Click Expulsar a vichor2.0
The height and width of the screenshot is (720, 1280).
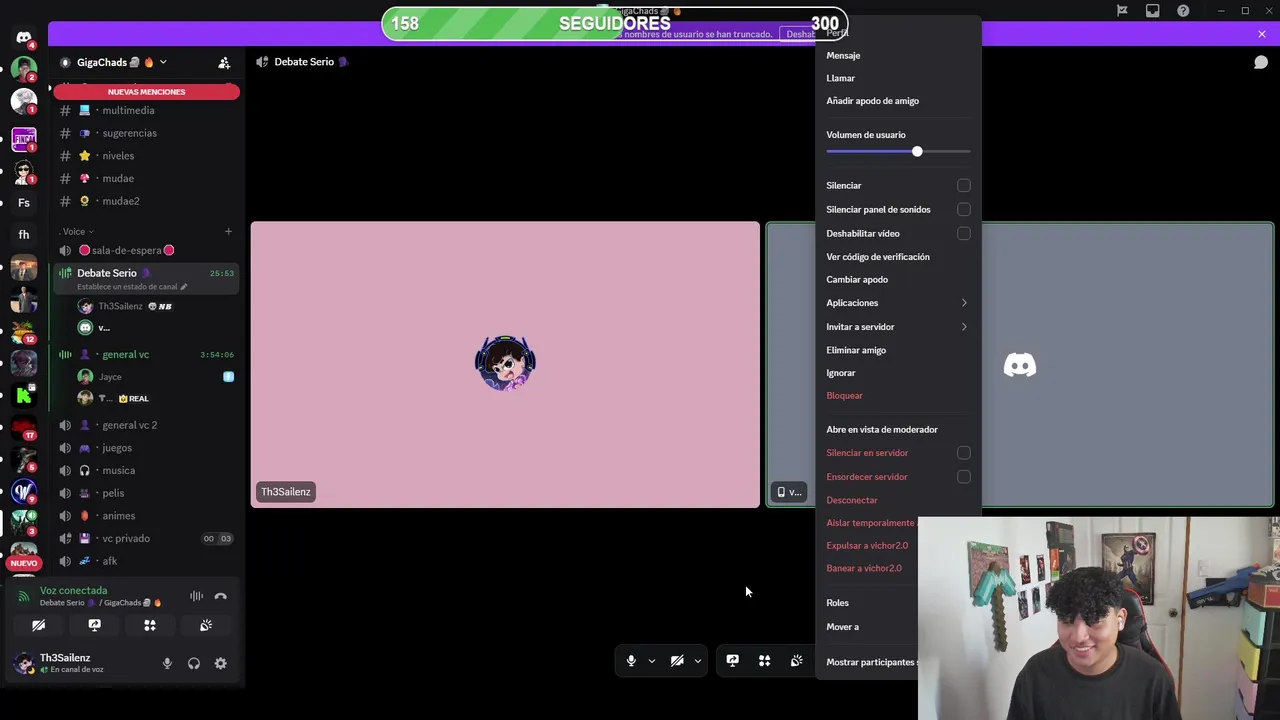coord(869,546)
